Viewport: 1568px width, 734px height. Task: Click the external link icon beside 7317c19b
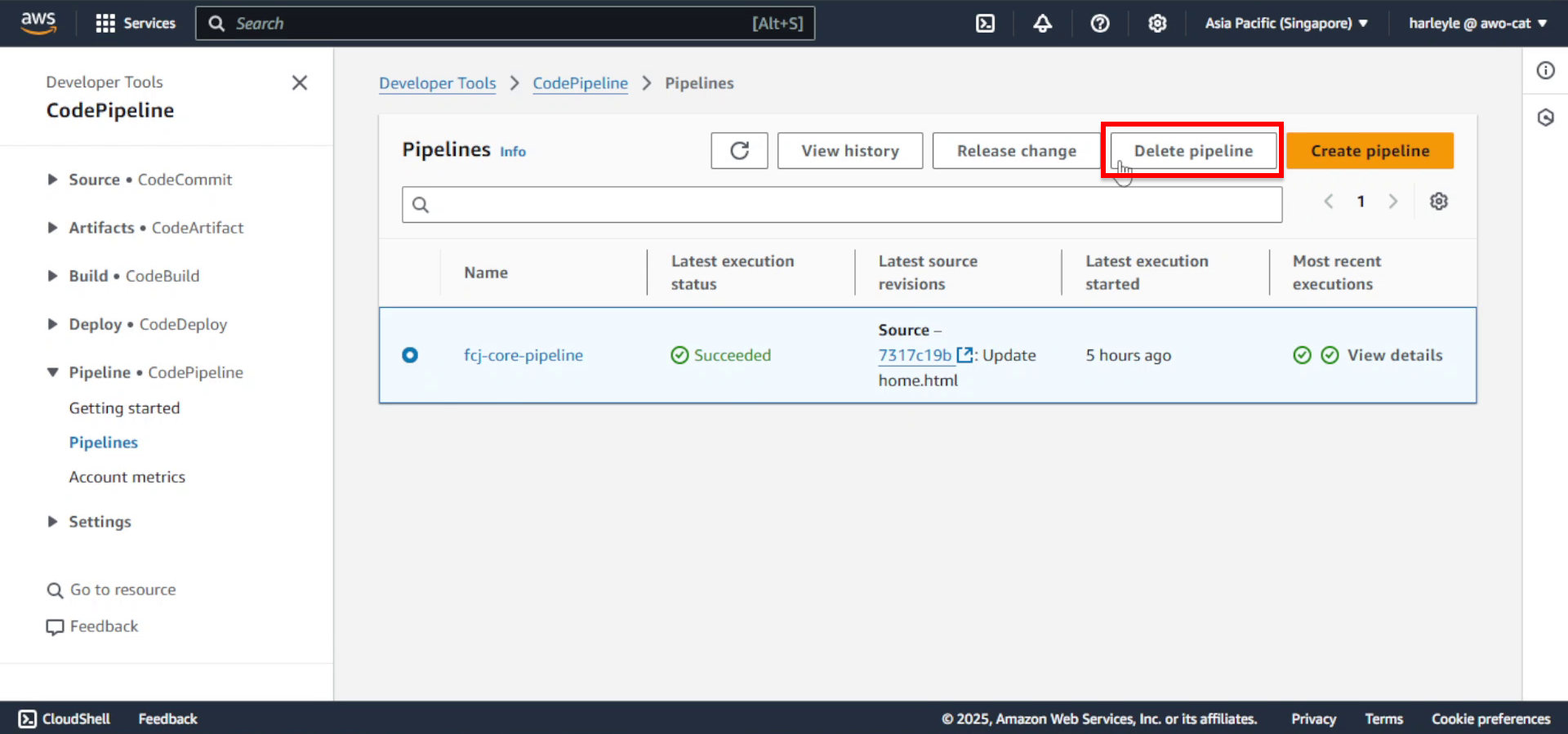click(964, 355)
